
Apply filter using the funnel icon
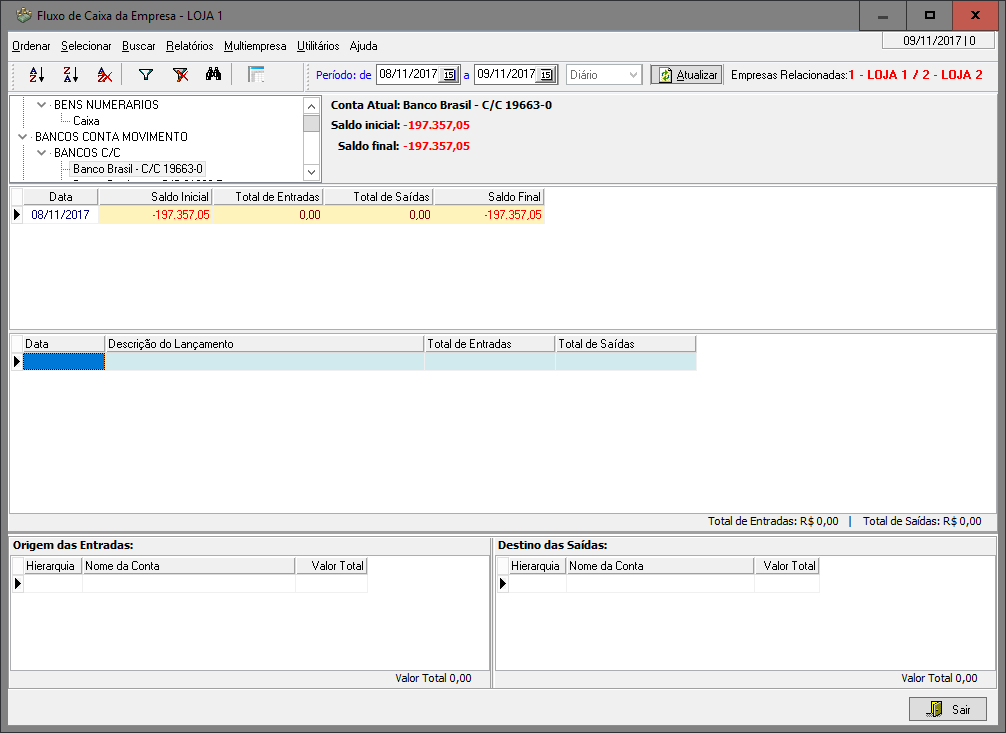pyautogui.click(x=146, y=75)
